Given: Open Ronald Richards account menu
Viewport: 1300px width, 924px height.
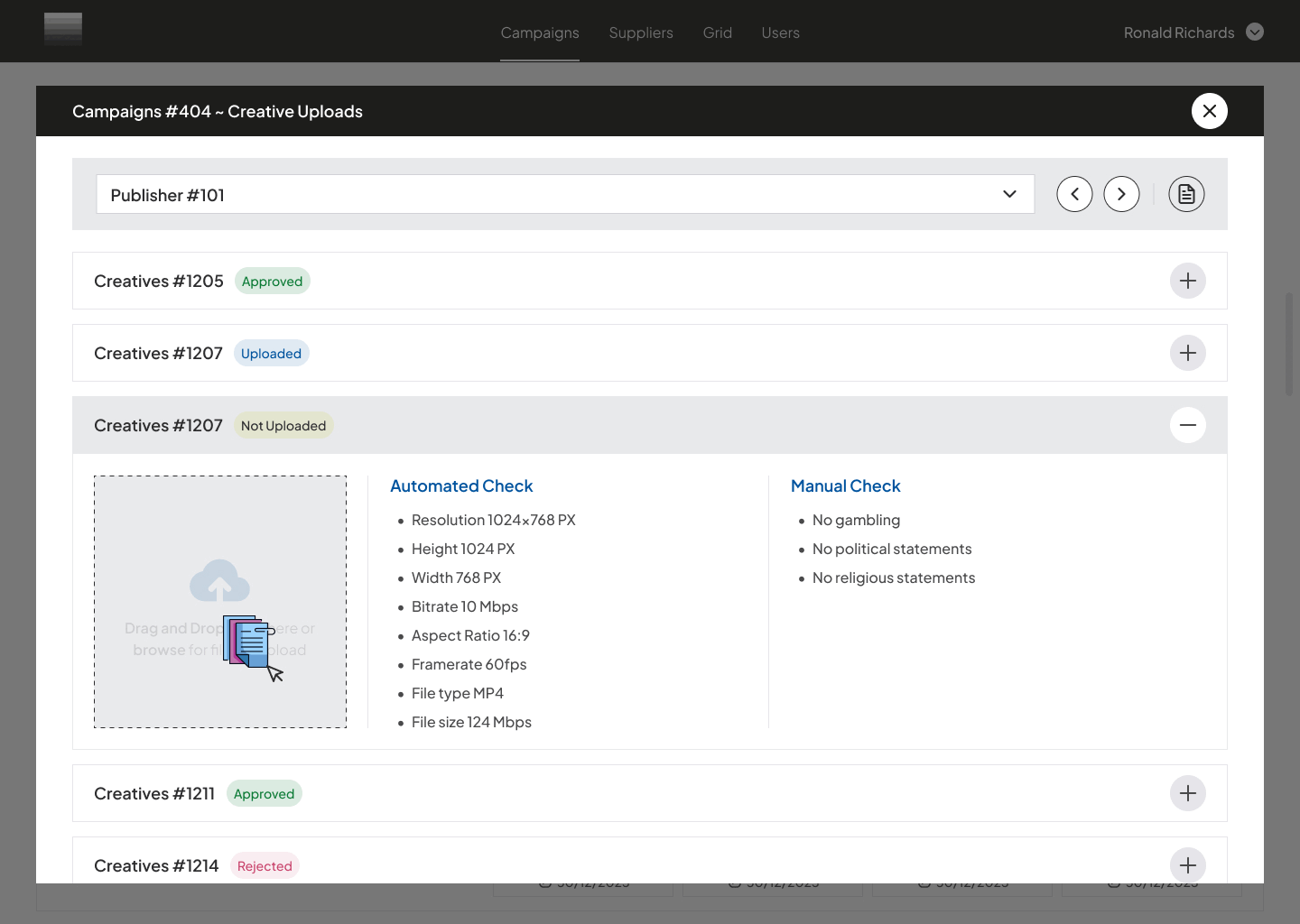Looking at the screenshot, I should pyautogui.click(x=1193, y=32).
